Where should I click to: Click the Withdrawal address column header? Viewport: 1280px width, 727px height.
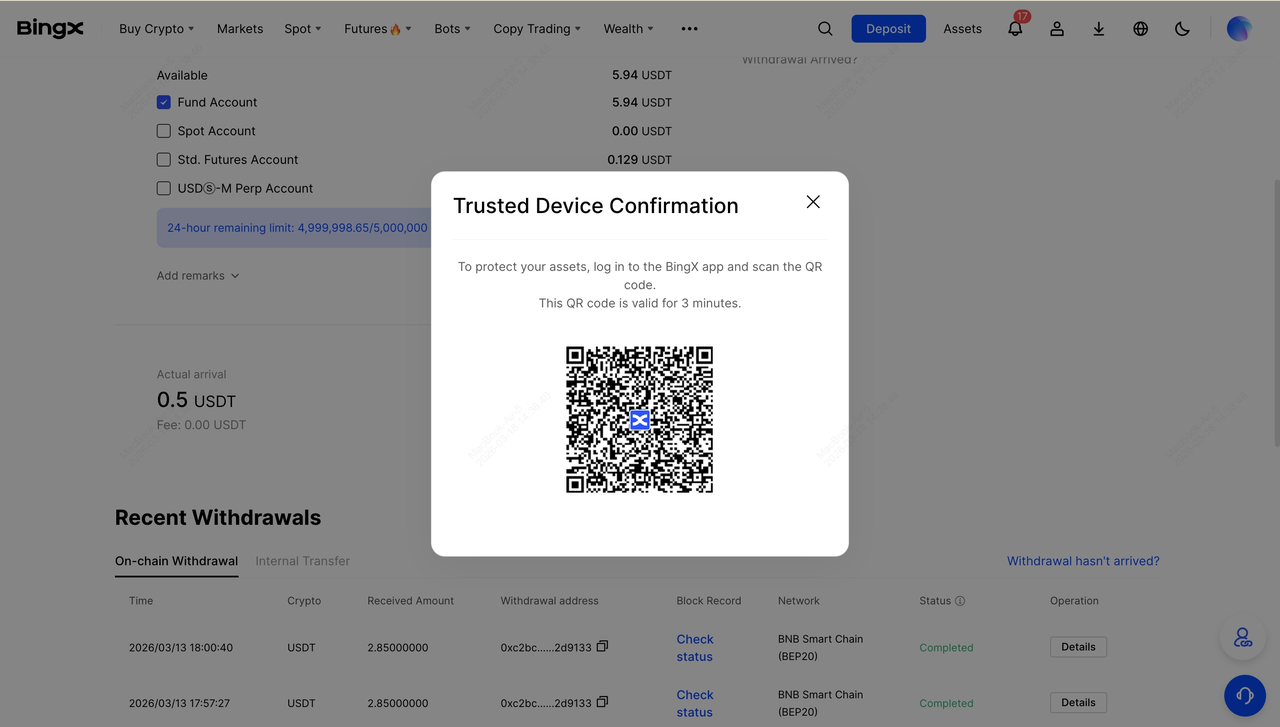pos(550,601)
